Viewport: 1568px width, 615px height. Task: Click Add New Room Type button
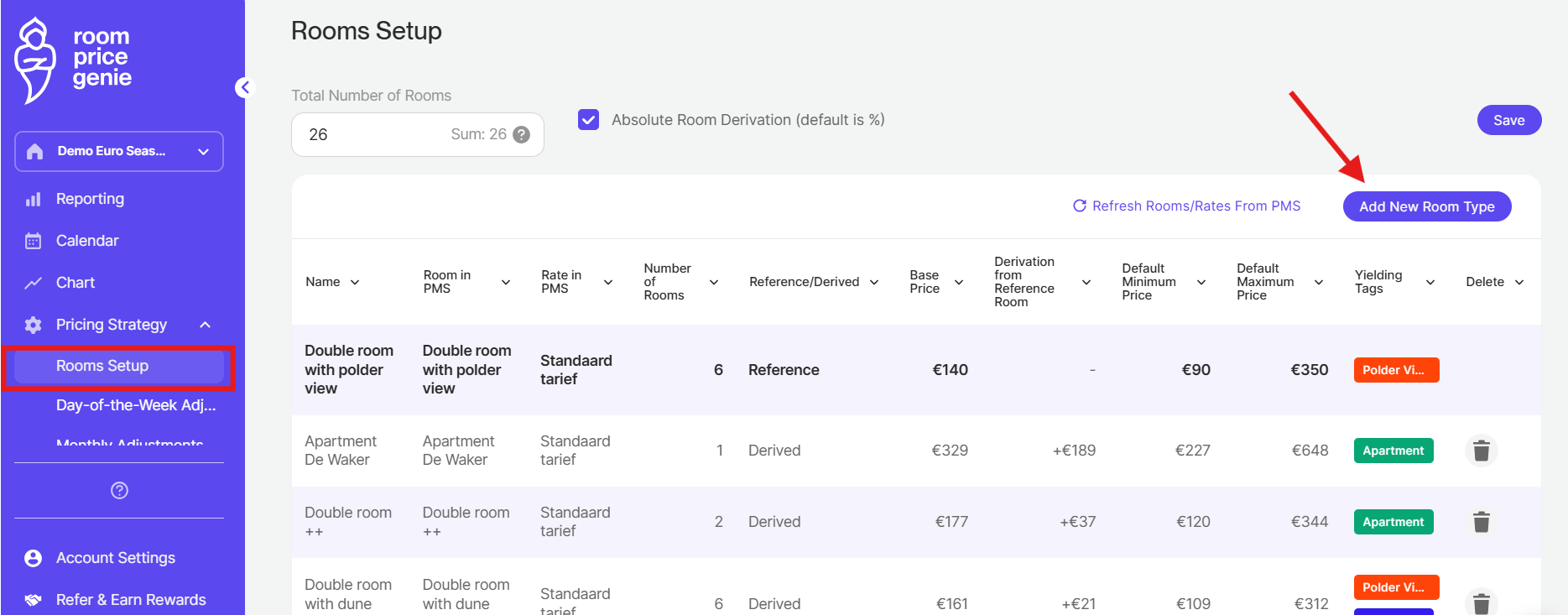click(x=1426, y=206)
